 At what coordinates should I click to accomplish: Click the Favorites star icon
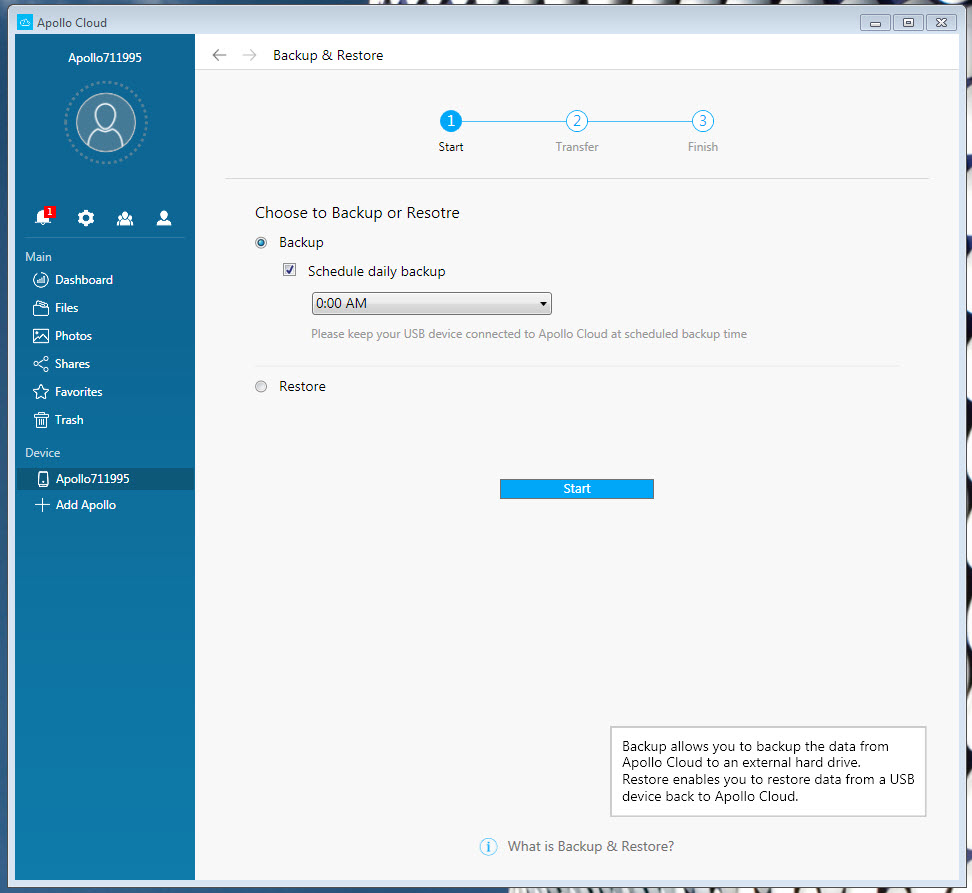pos(41,392)
